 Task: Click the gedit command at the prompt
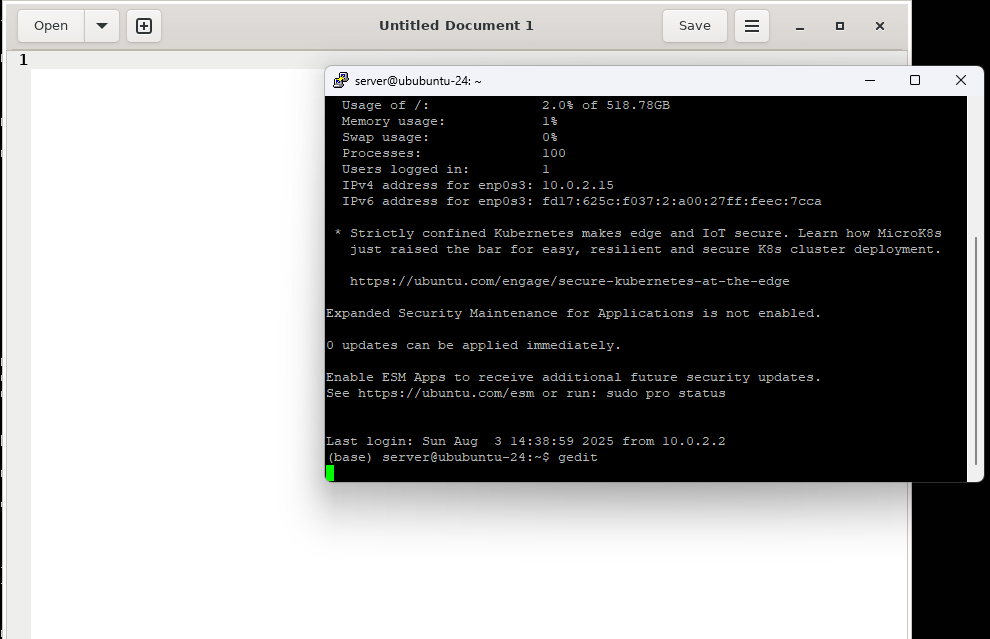[578, 457]
